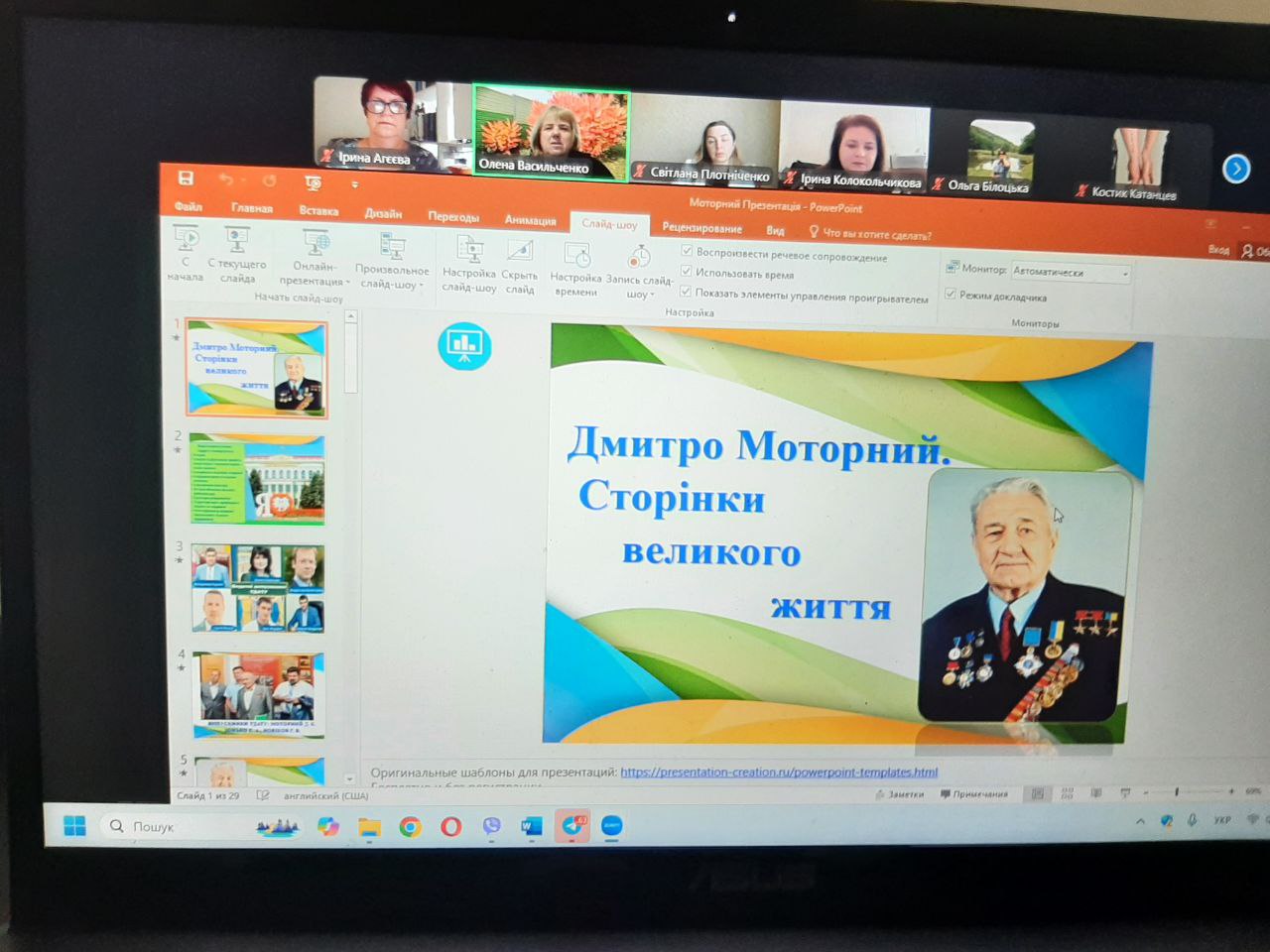
Task: Click the 'Что вы хотите сделать?' search box
Action: coord(871,235)
